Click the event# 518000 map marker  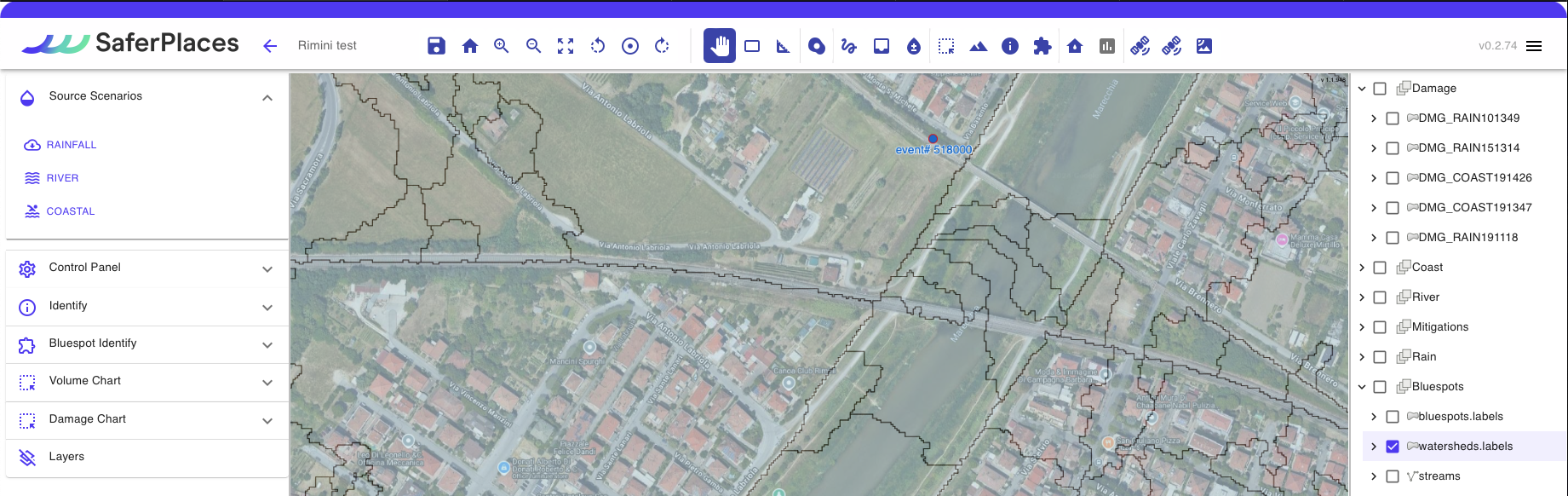point(933,138)
